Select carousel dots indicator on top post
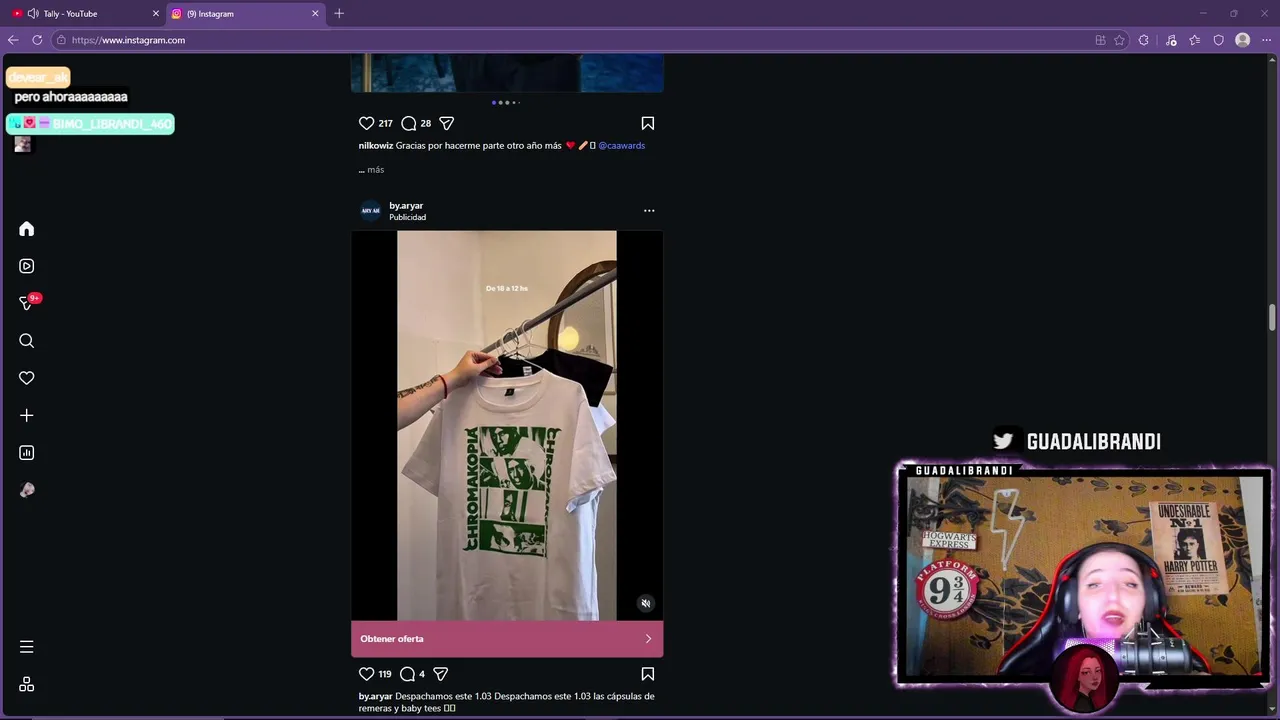The height and width of the screenshot is (720, 1280). tap(506, 102)
